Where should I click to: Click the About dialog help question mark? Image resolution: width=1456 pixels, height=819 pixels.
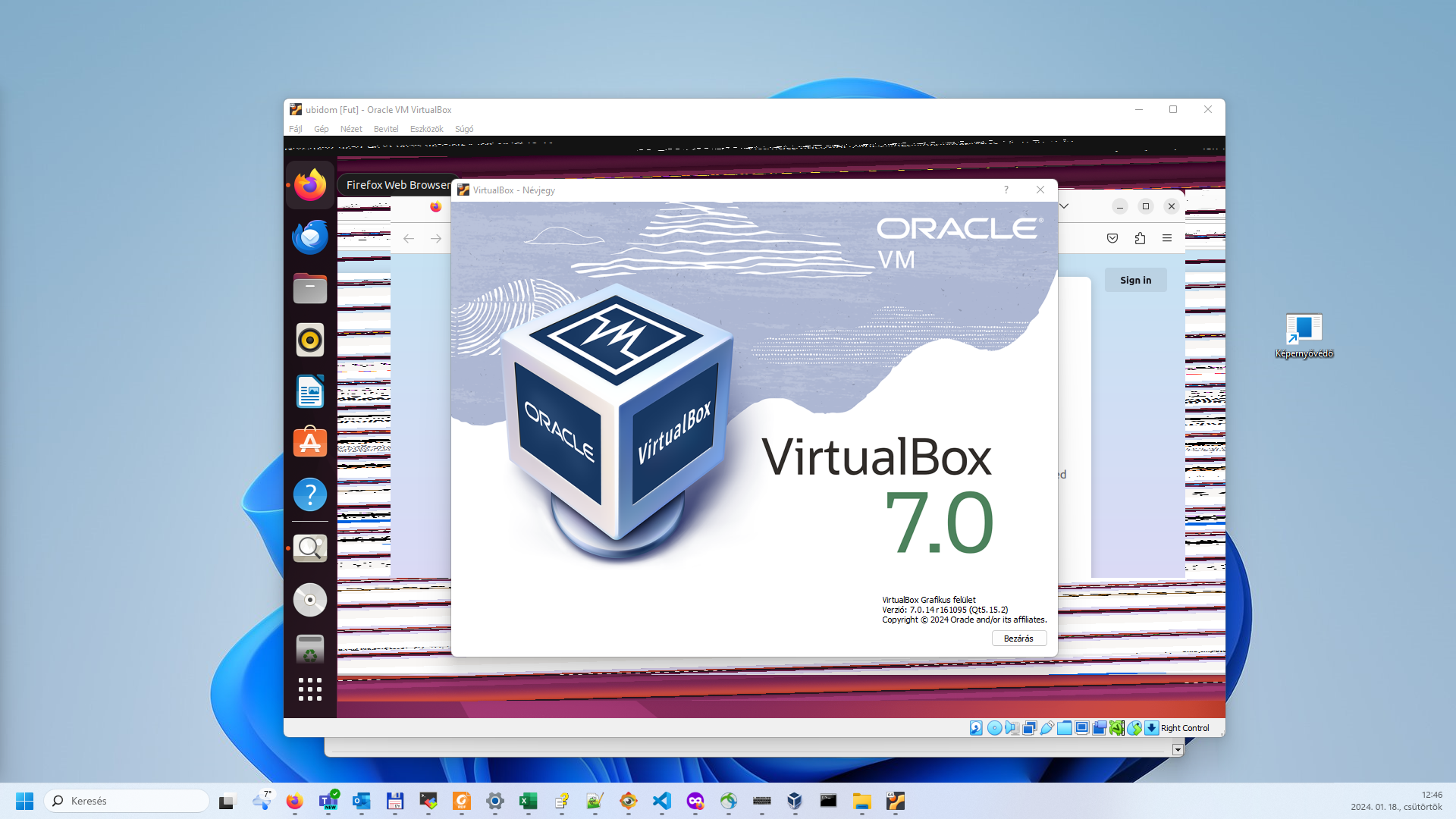1006,190
